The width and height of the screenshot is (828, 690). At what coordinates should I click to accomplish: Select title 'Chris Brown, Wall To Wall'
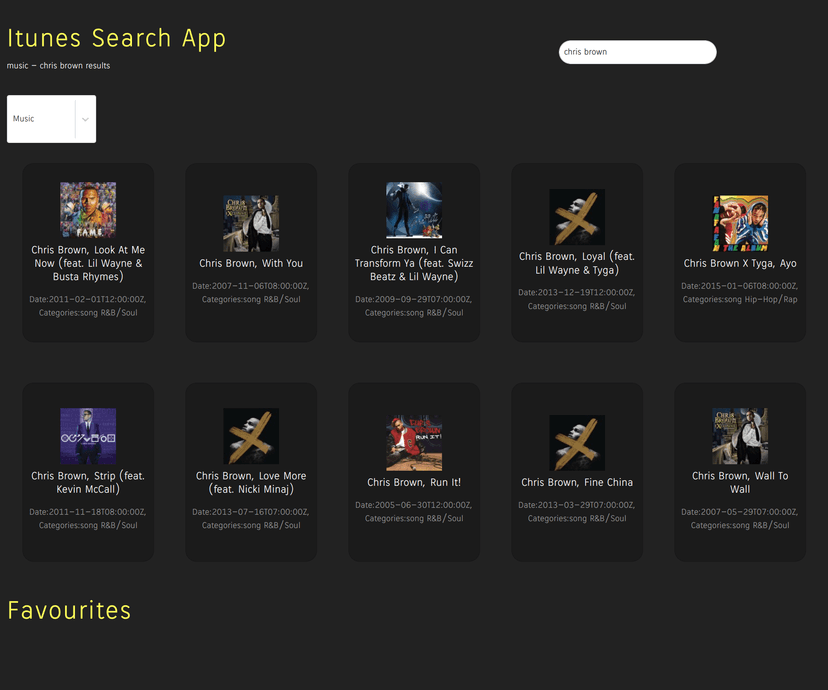coord(740,483)
